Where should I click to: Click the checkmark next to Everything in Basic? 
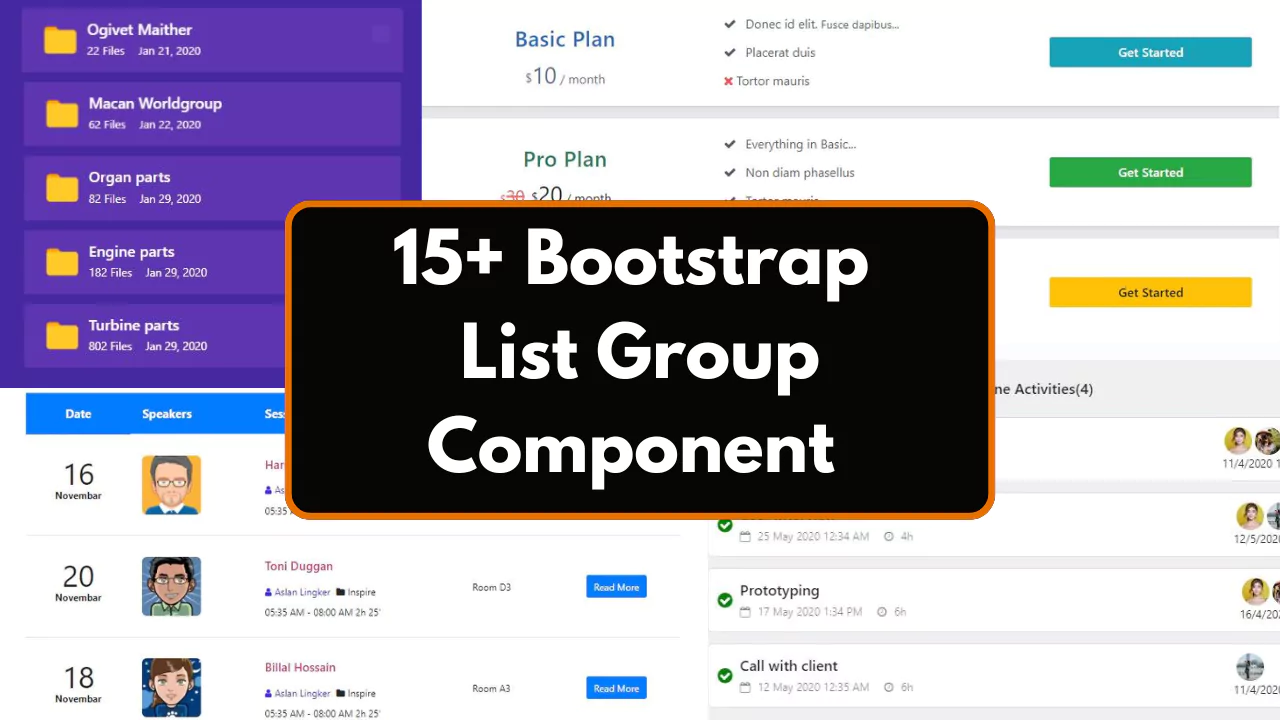coord(730,144)
